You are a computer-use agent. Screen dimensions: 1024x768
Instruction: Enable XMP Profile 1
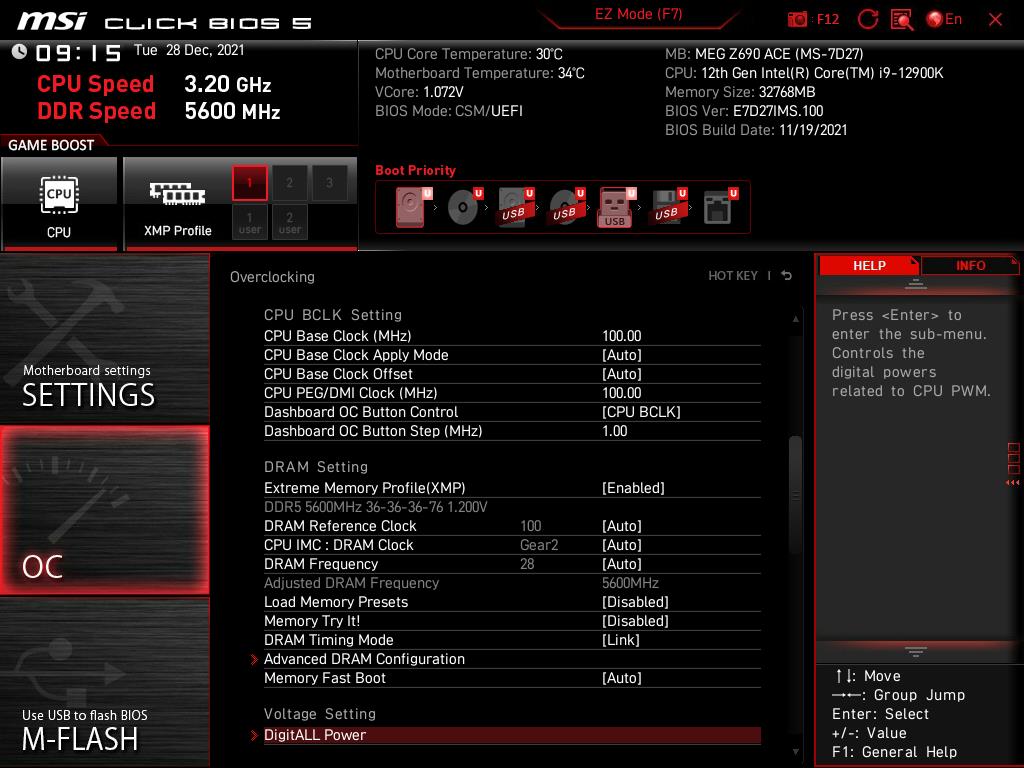point(250,183)
